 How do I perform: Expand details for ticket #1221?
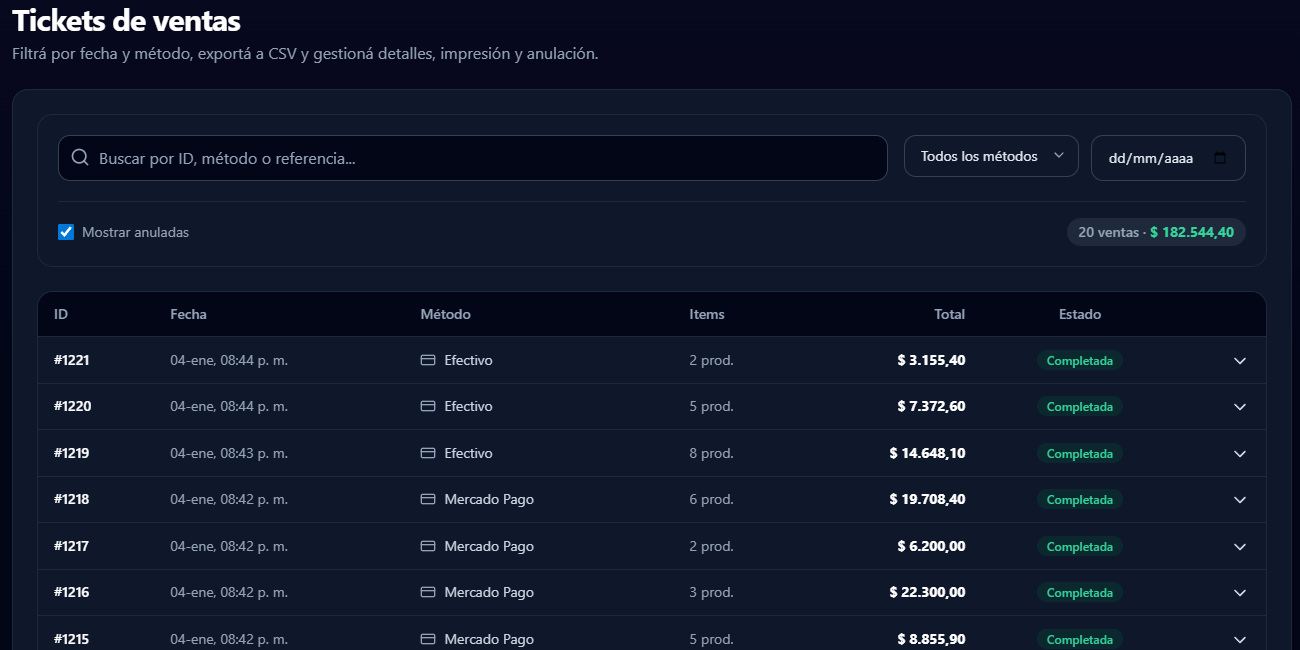click(x=1240, y=360)
